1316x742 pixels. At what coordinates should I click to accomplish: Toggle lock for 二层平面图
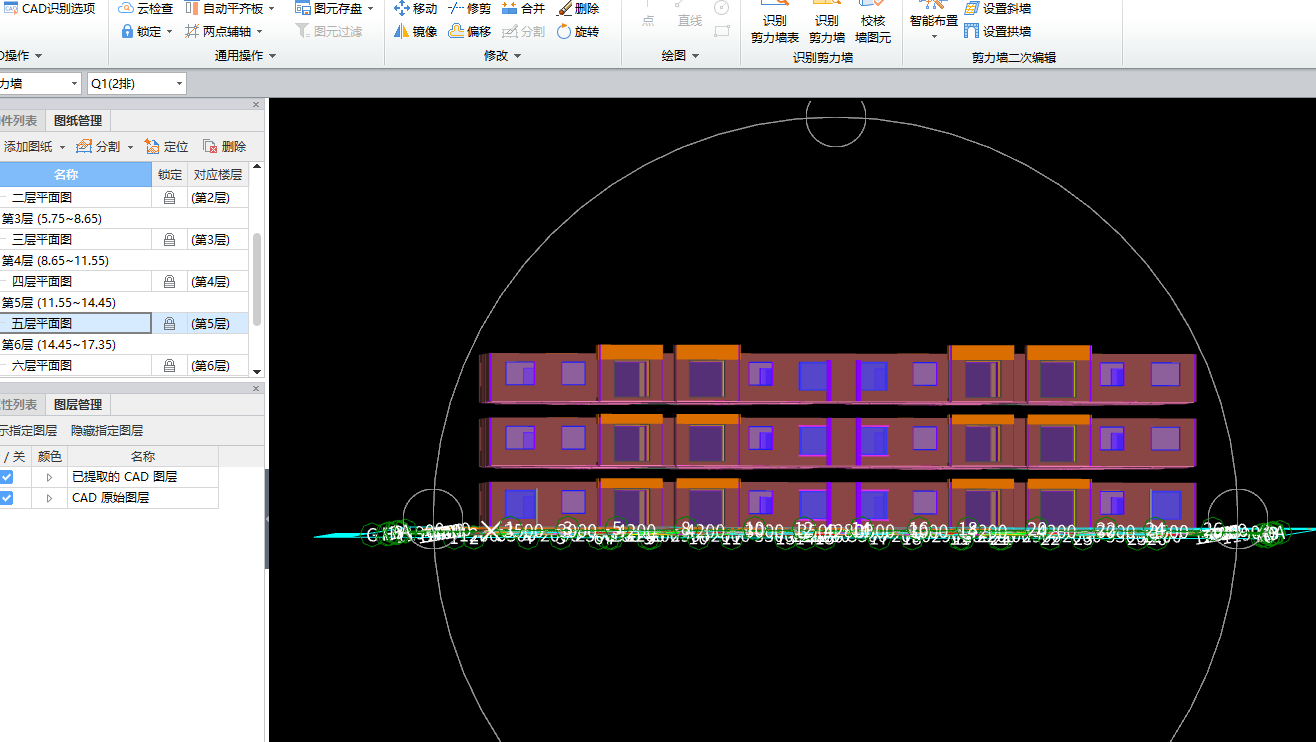(x=169, y=198)
